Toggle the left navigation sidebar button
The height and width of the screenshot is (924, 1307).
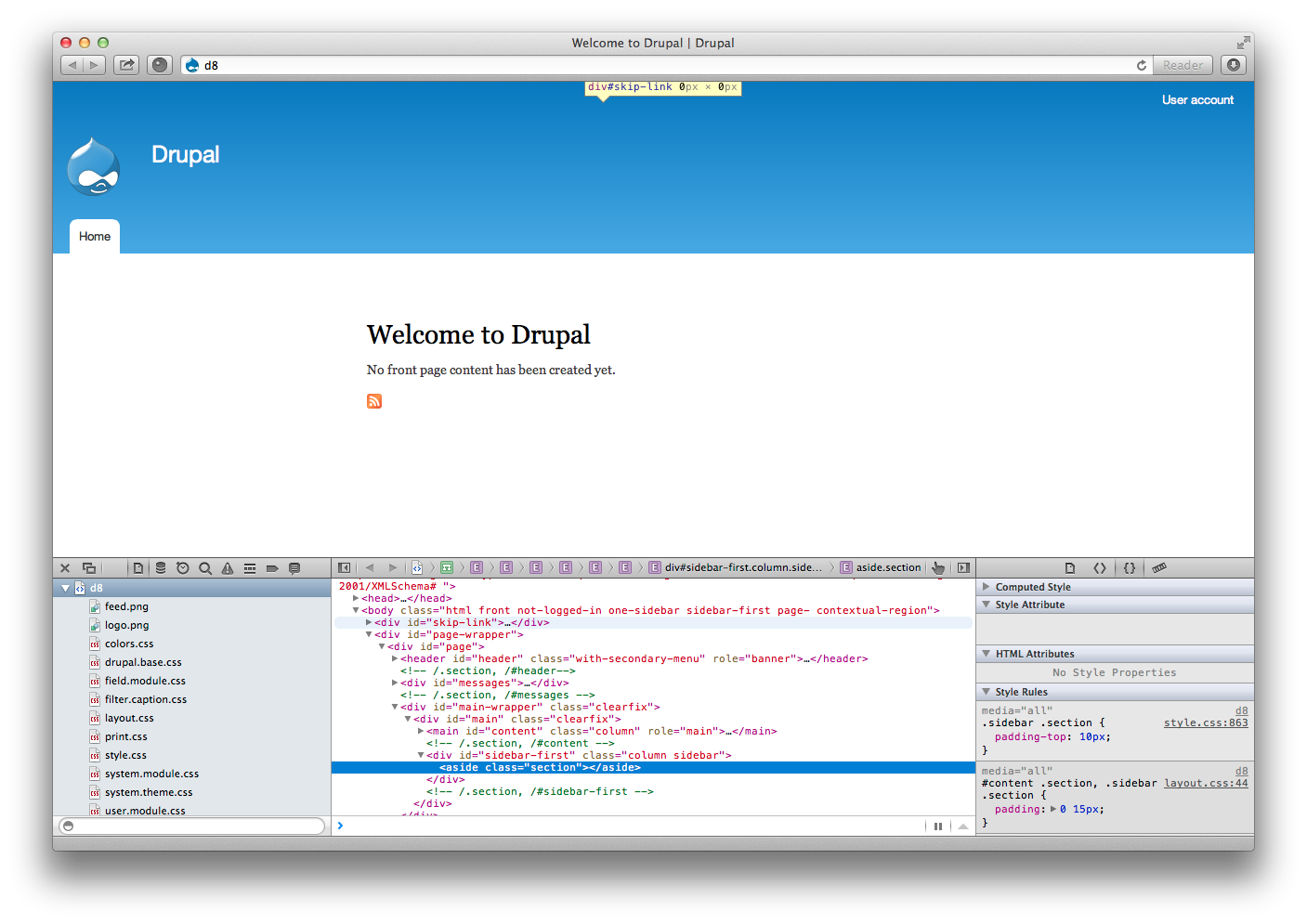click(345, 567)
